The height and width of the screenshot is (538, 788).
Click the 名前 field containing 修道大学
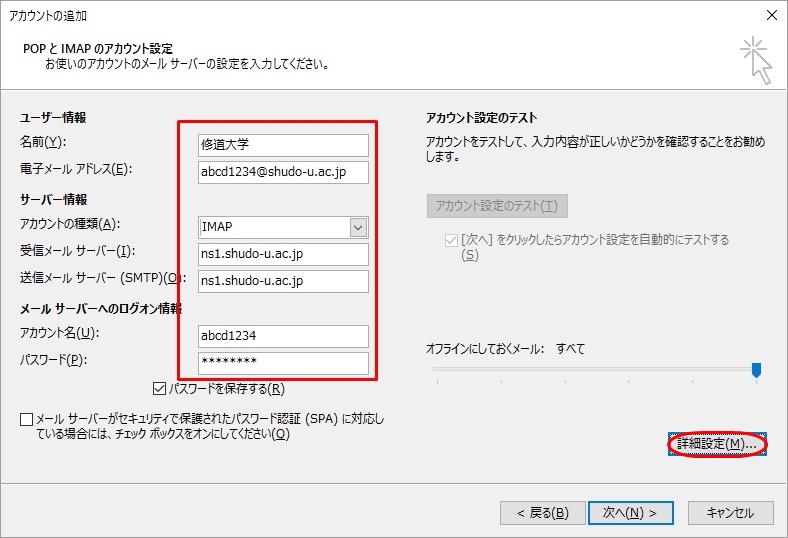click(x=283, y=145)
